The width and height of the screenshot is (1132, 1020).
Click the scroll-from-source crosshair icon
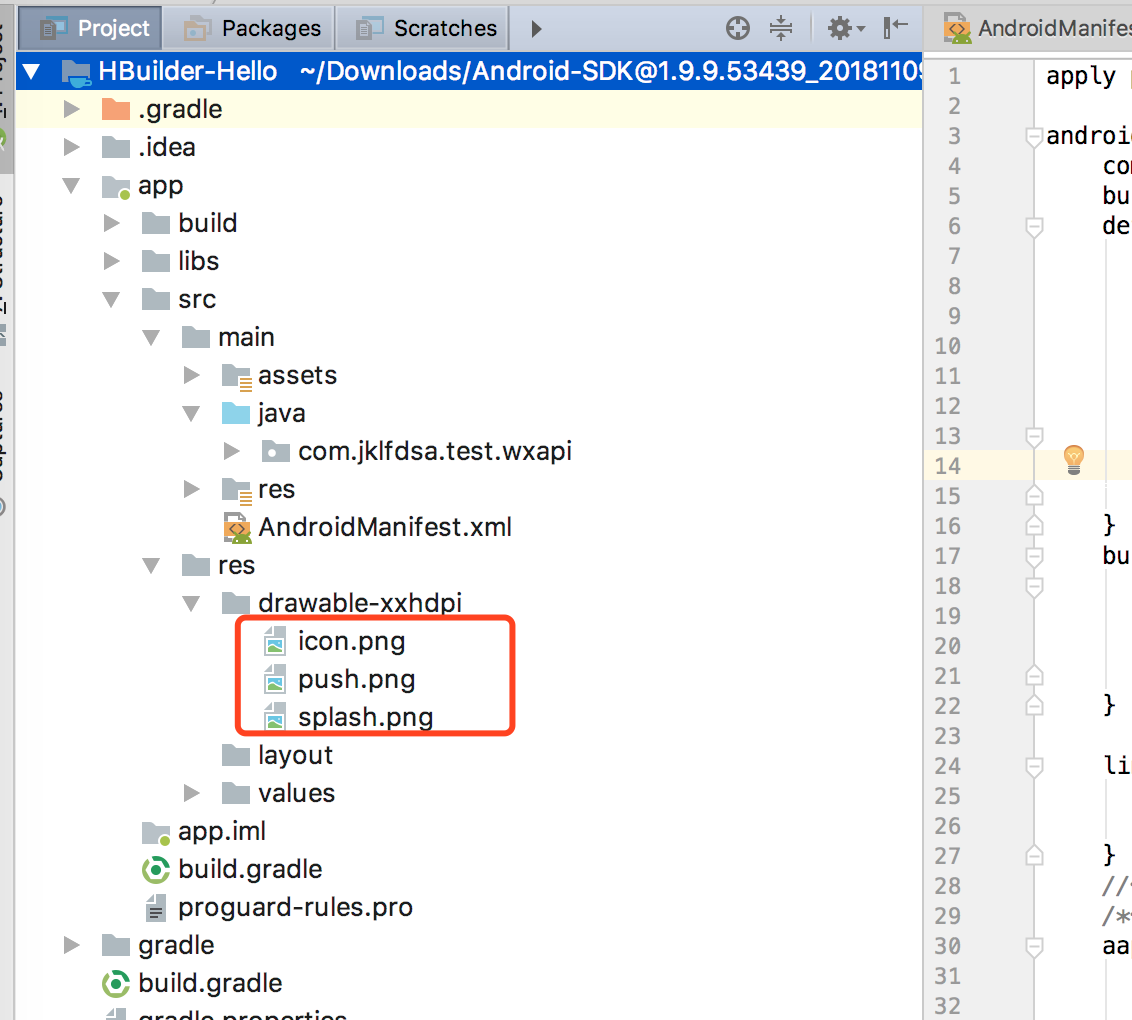click(738, 28)
